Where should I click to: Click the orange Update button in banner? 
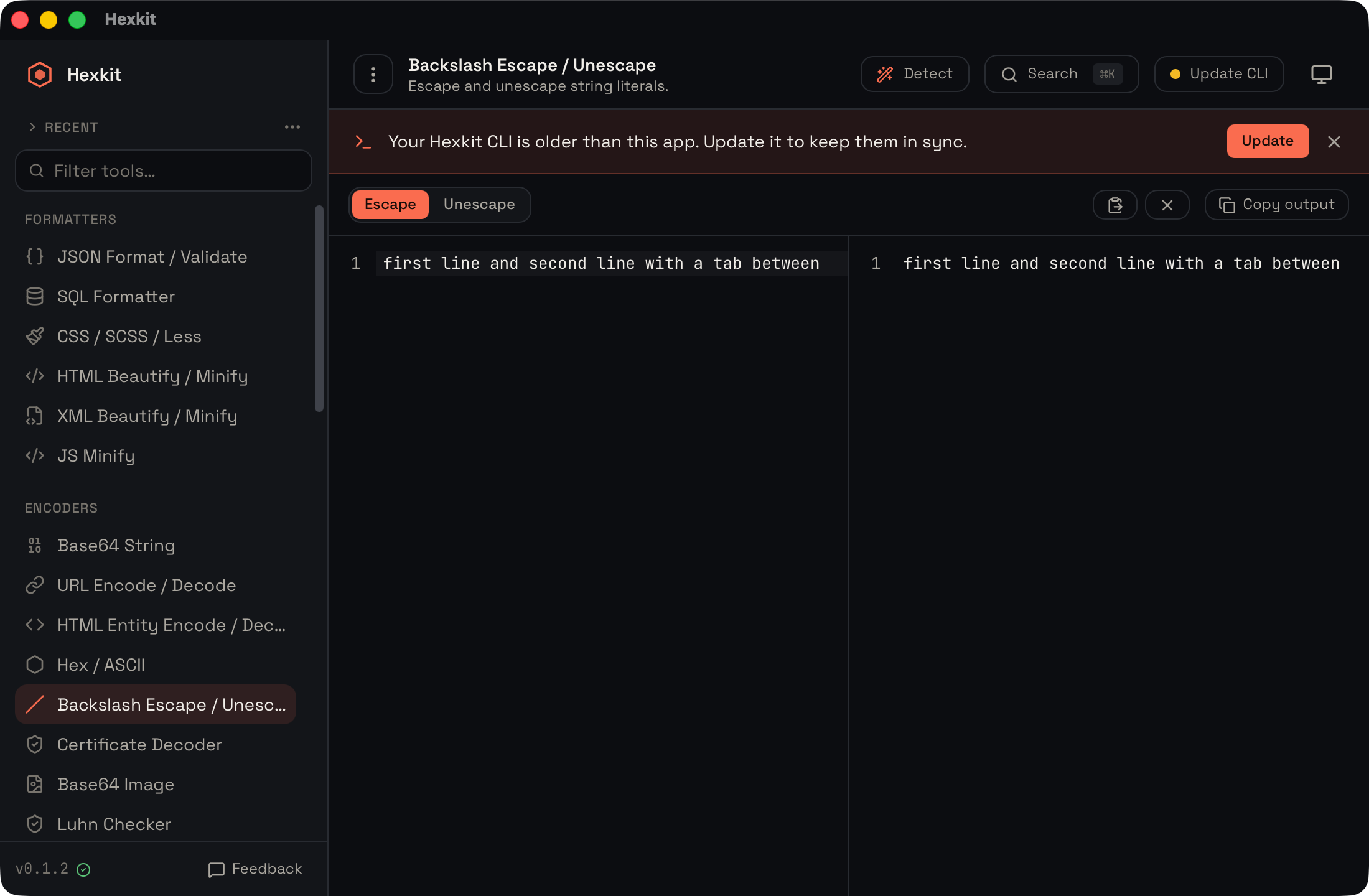point(1268,141)
